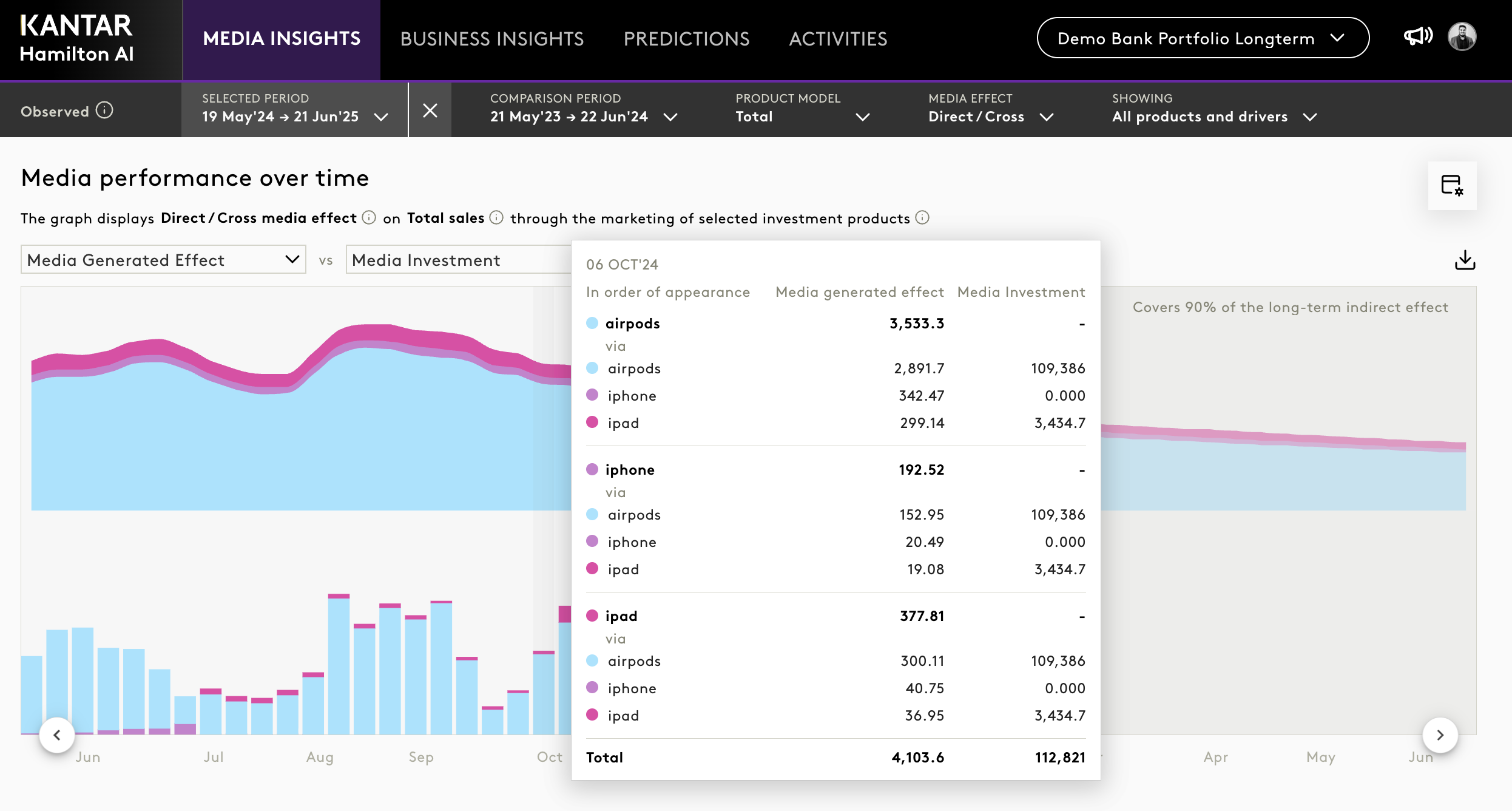
Task: Open the chart settings icon
Action: click(1452, 185)
